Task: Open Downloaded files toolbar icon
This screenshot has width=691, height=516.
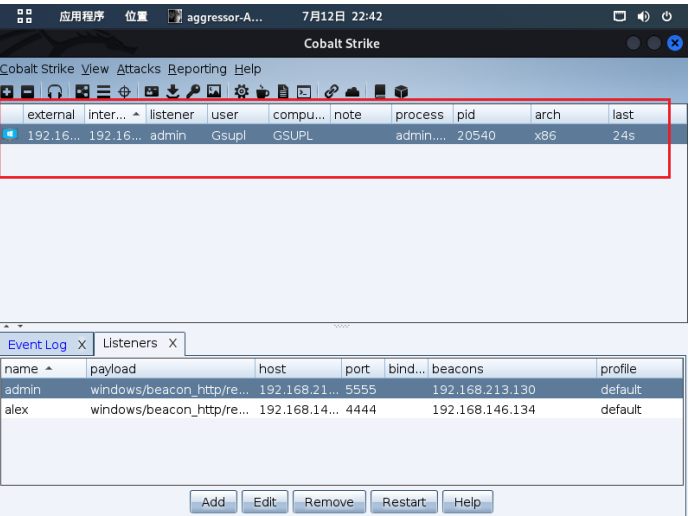Action: (173, 92)
